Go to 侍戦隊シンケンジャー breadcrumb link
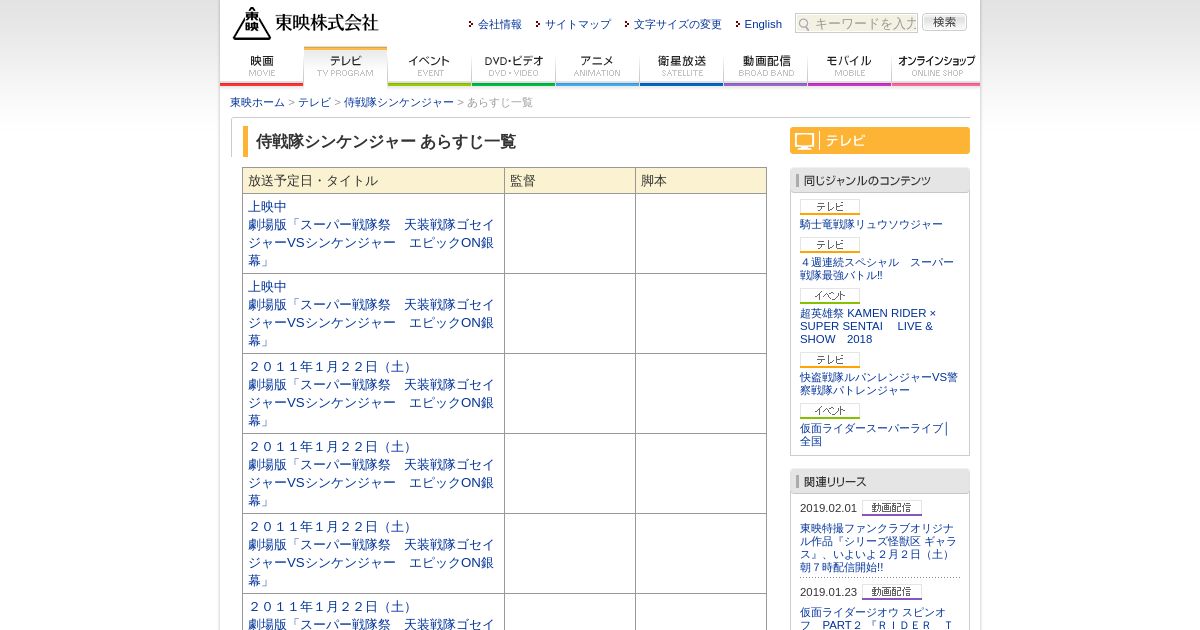The image size is (1200, 630). pyautogui.click(x=399, y=102)
